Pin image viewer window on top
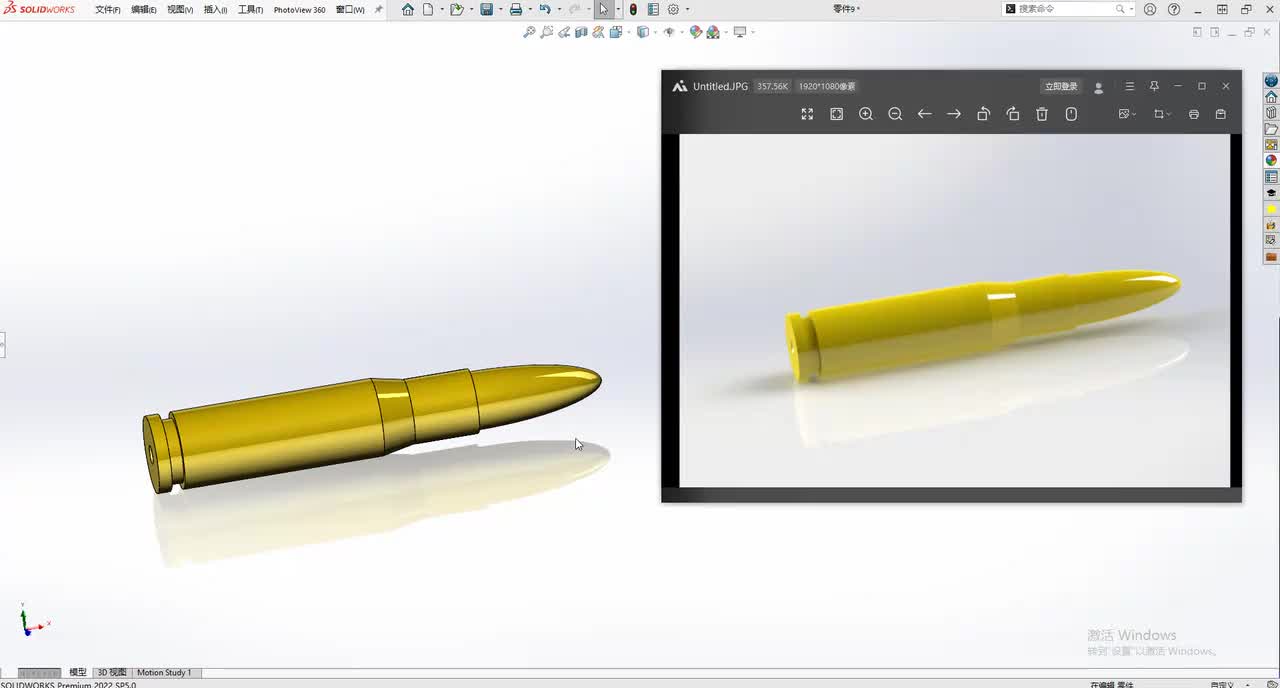Screen dimensions: 1280x688 click(1154, 86)
